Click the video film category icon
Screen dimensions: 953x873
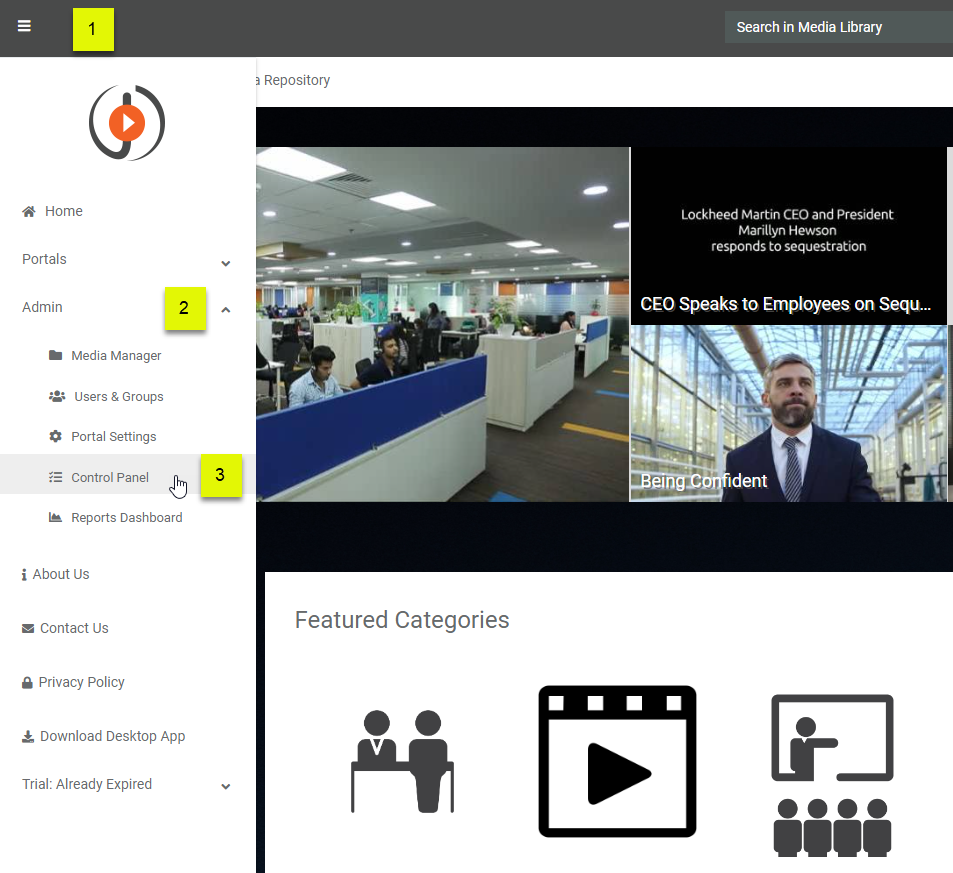pyautogui.click(x=617, y=761)
